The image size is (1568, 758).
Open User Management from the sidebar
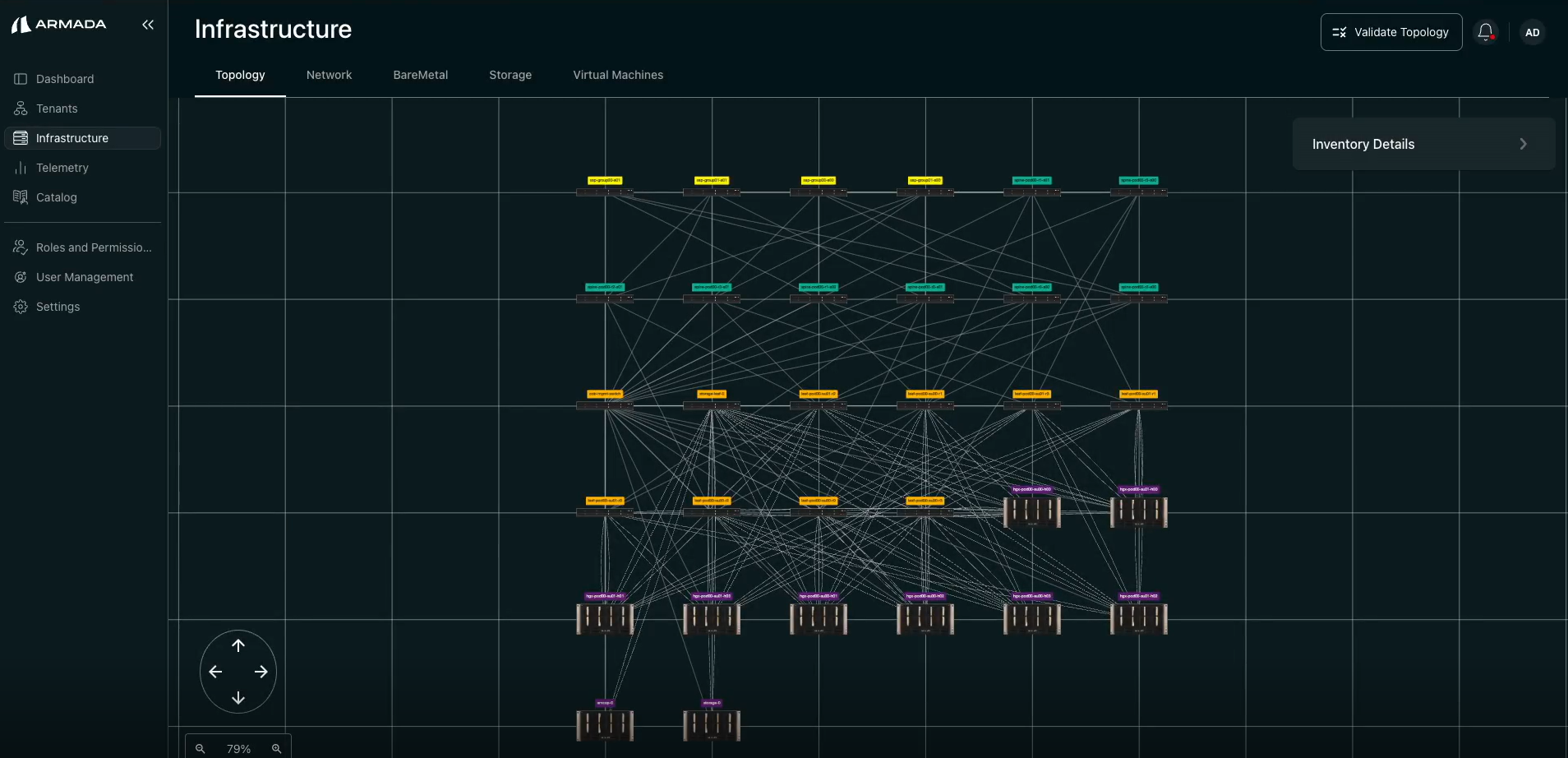[x=84, y=277]
